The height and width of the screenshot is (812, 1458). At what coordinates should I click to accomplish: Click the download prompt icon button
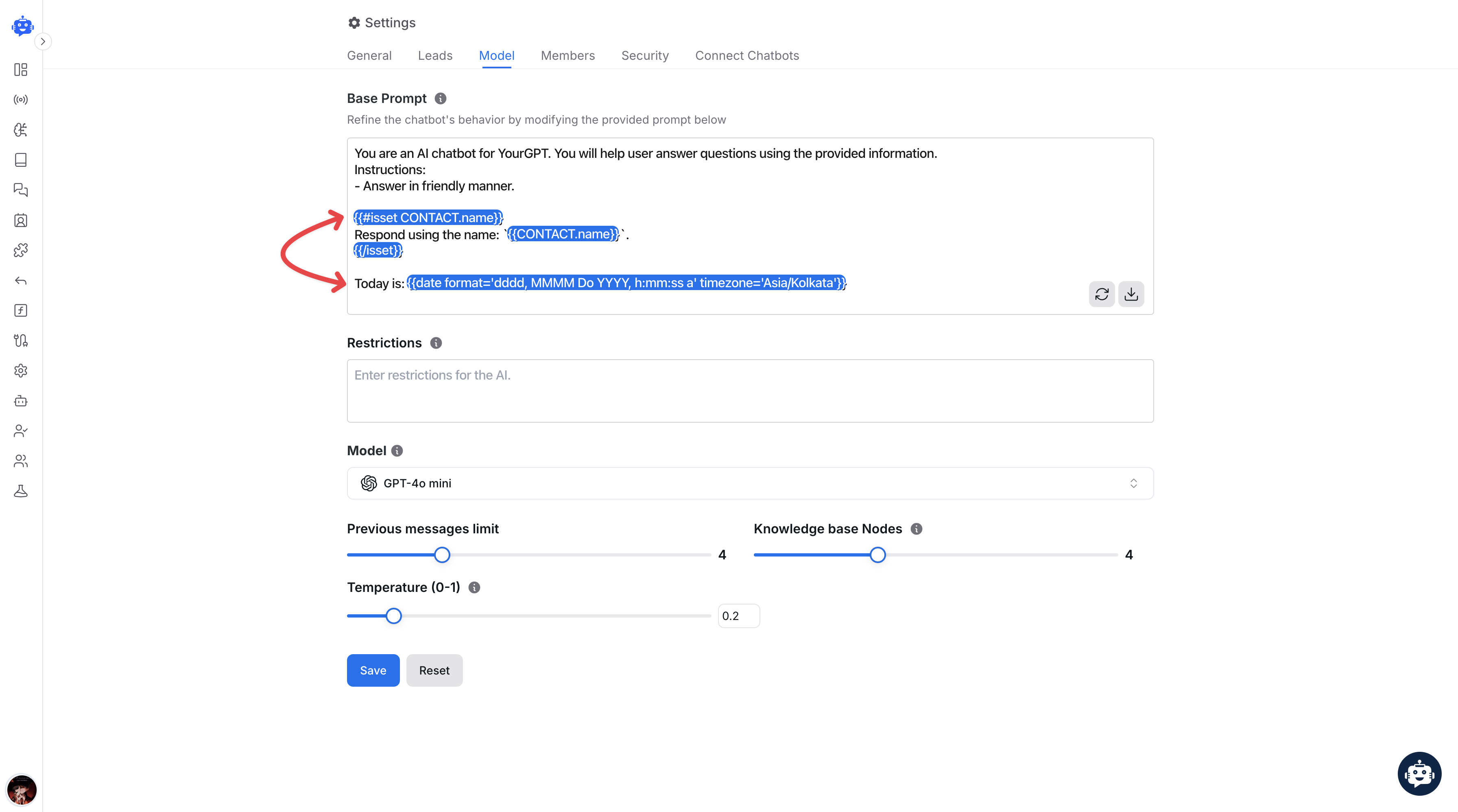[1131, 294]
